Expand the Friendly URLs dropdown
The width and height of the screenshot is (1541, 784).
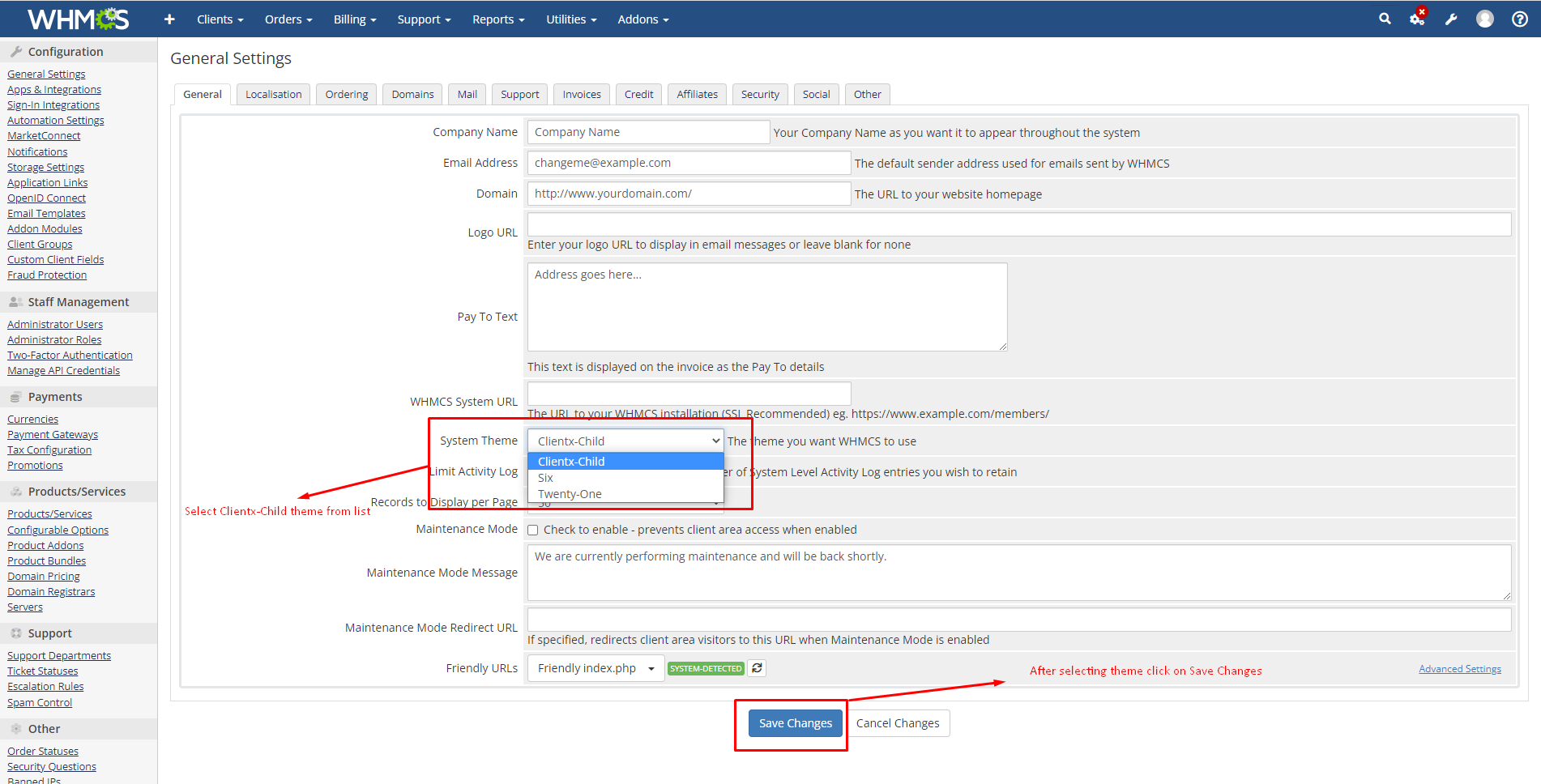click(x=595, y=668)
